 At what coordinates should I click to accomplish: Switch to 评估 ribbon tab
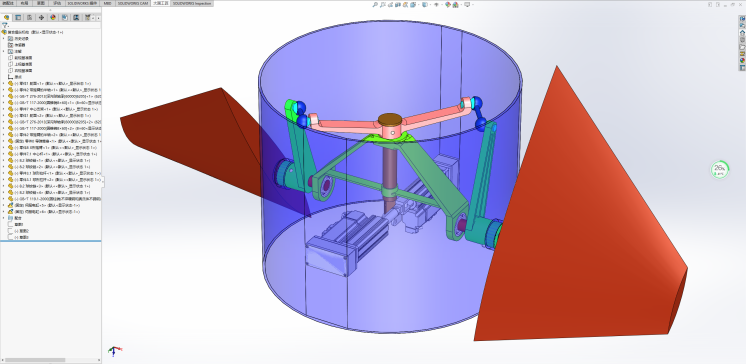[57, 3]
